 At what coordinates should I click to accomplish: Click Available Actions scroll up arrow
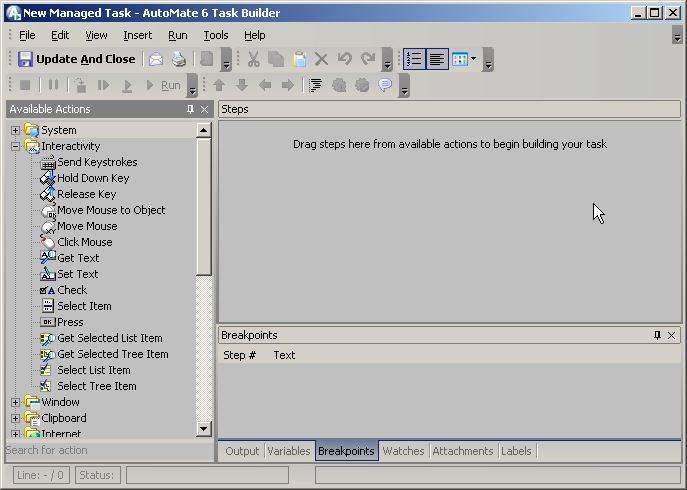pyautogui.click(x=203, y=130)
